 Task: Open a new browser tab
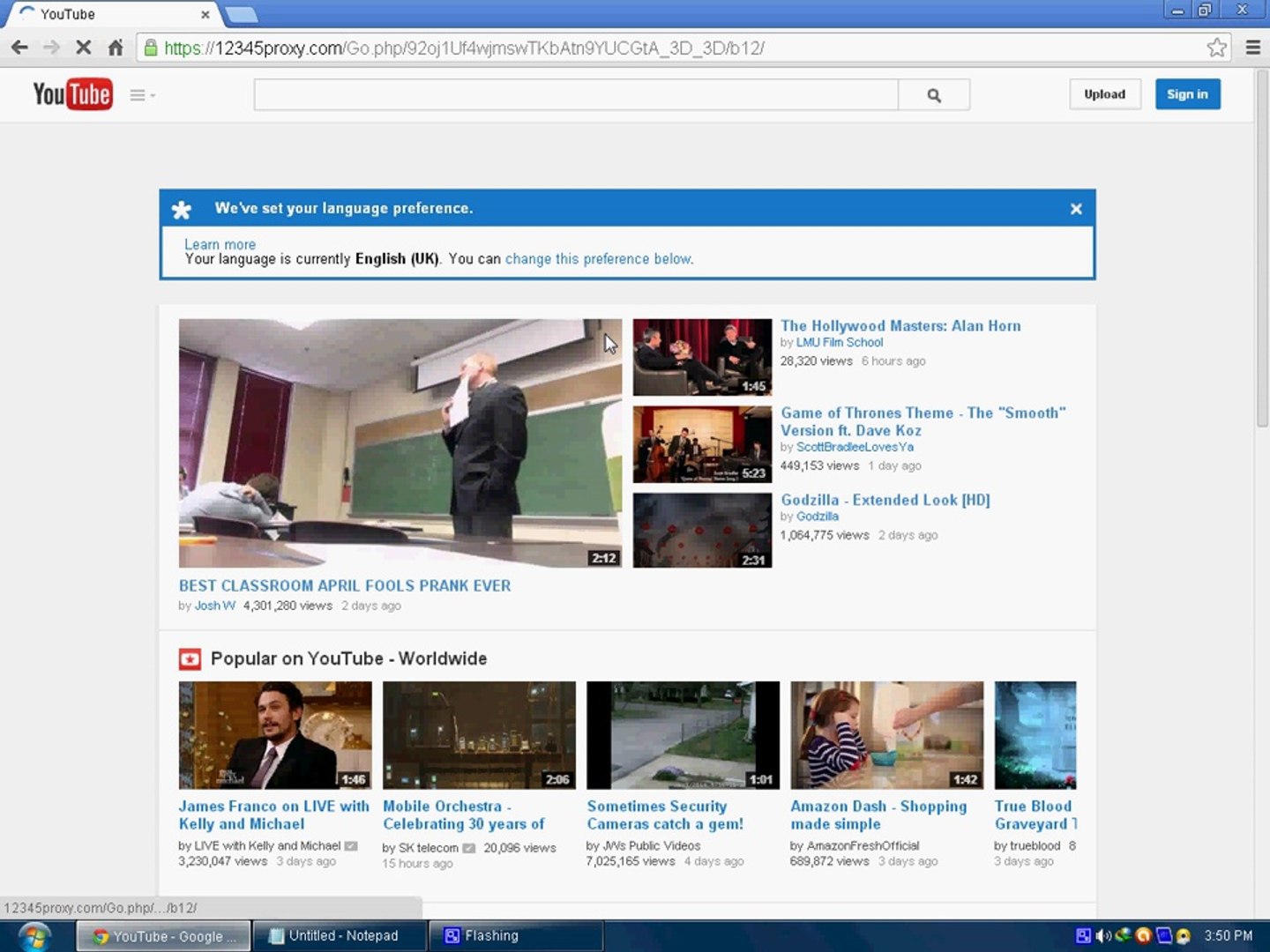[241, 14]
